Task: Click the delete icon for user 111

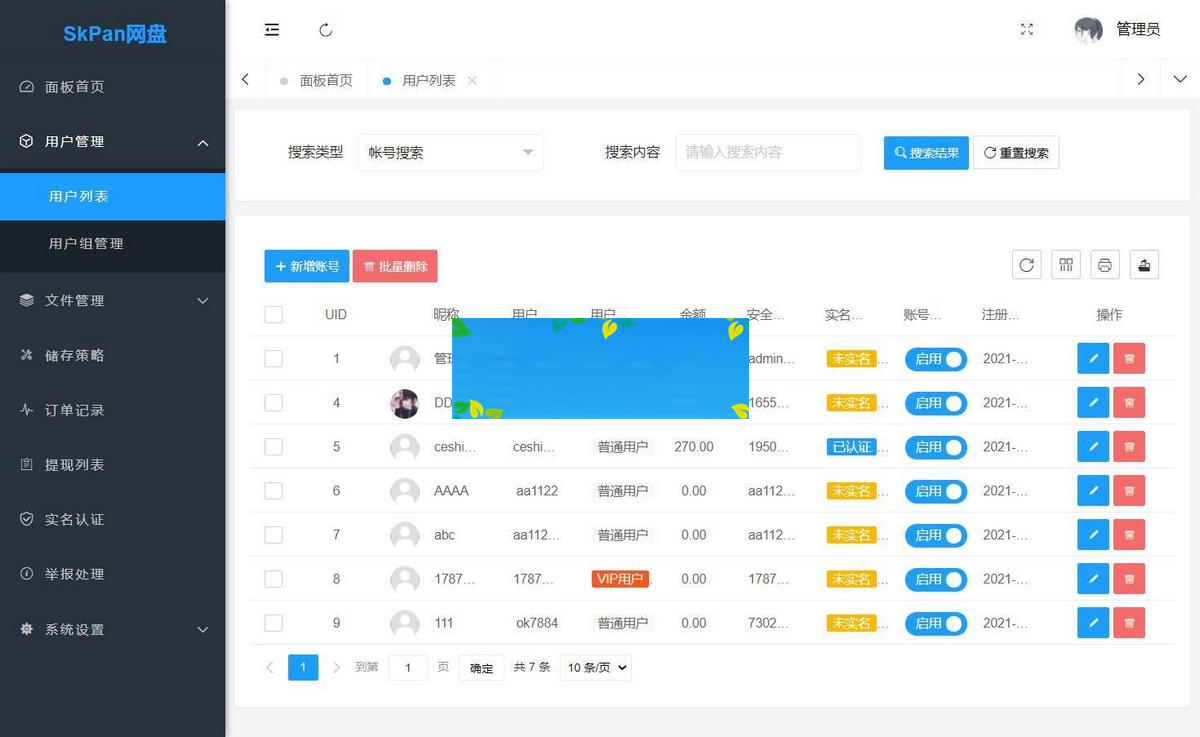Action: point(1129,622)
